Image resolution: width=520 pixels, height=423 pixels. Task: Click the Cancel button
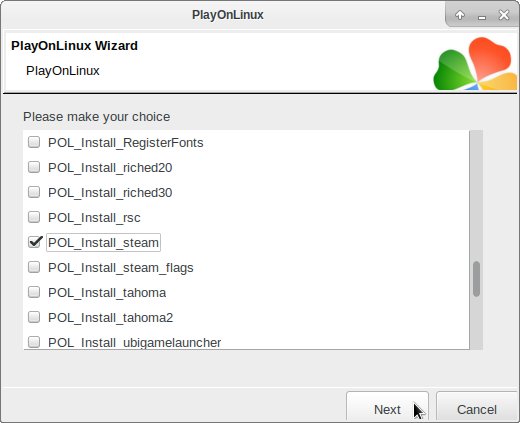point(477,406)
